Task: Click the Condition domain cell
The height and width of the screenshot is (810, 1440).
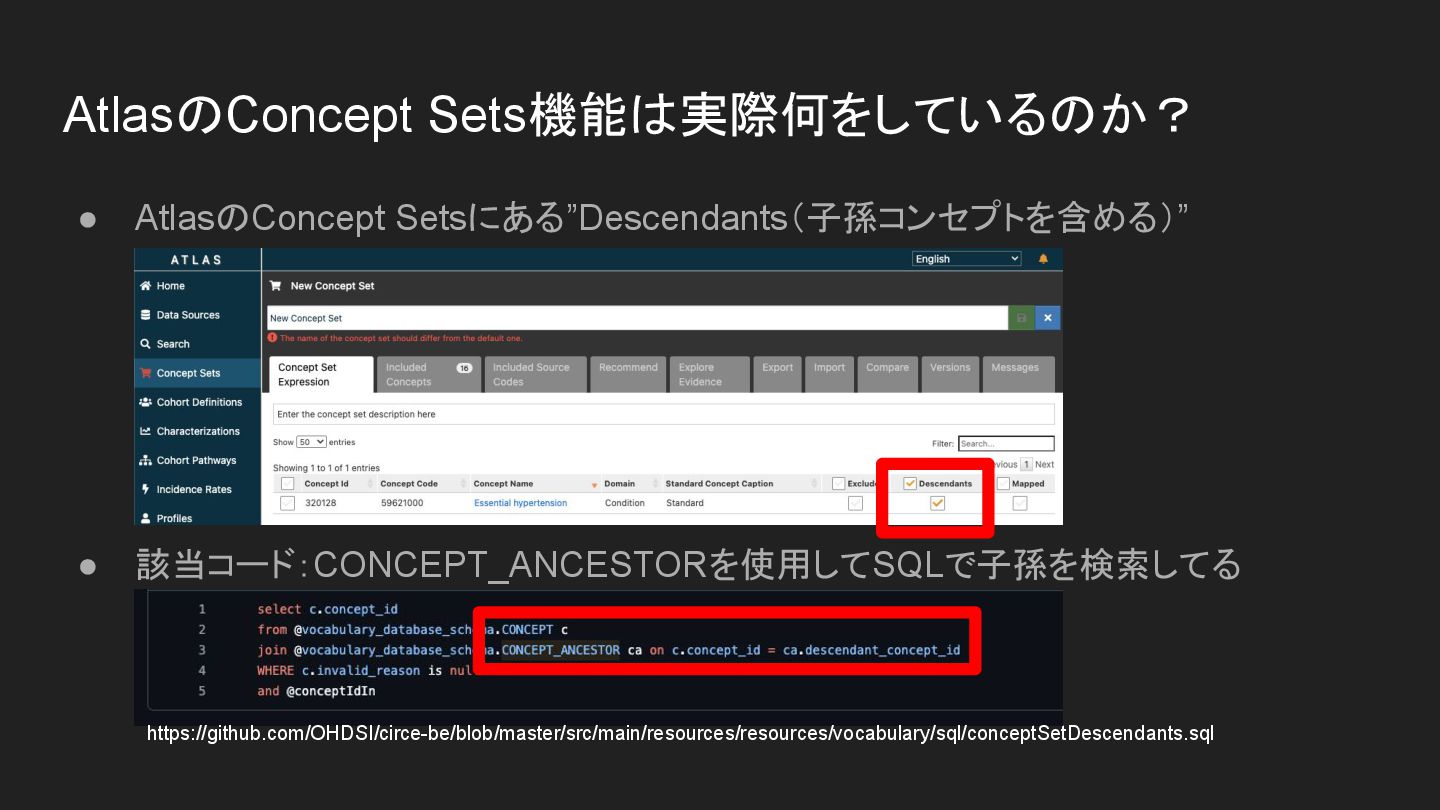Action: (x=624, y=503)
